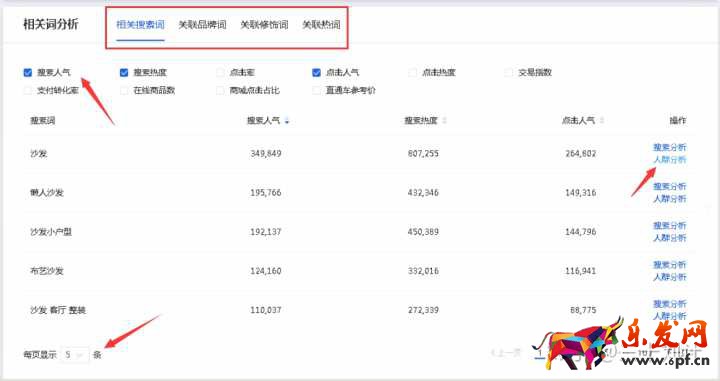Sort by 点击人气 column arrow icon
Image resolution: width=720 pixels, height=381 pixels.
point(602,121)
